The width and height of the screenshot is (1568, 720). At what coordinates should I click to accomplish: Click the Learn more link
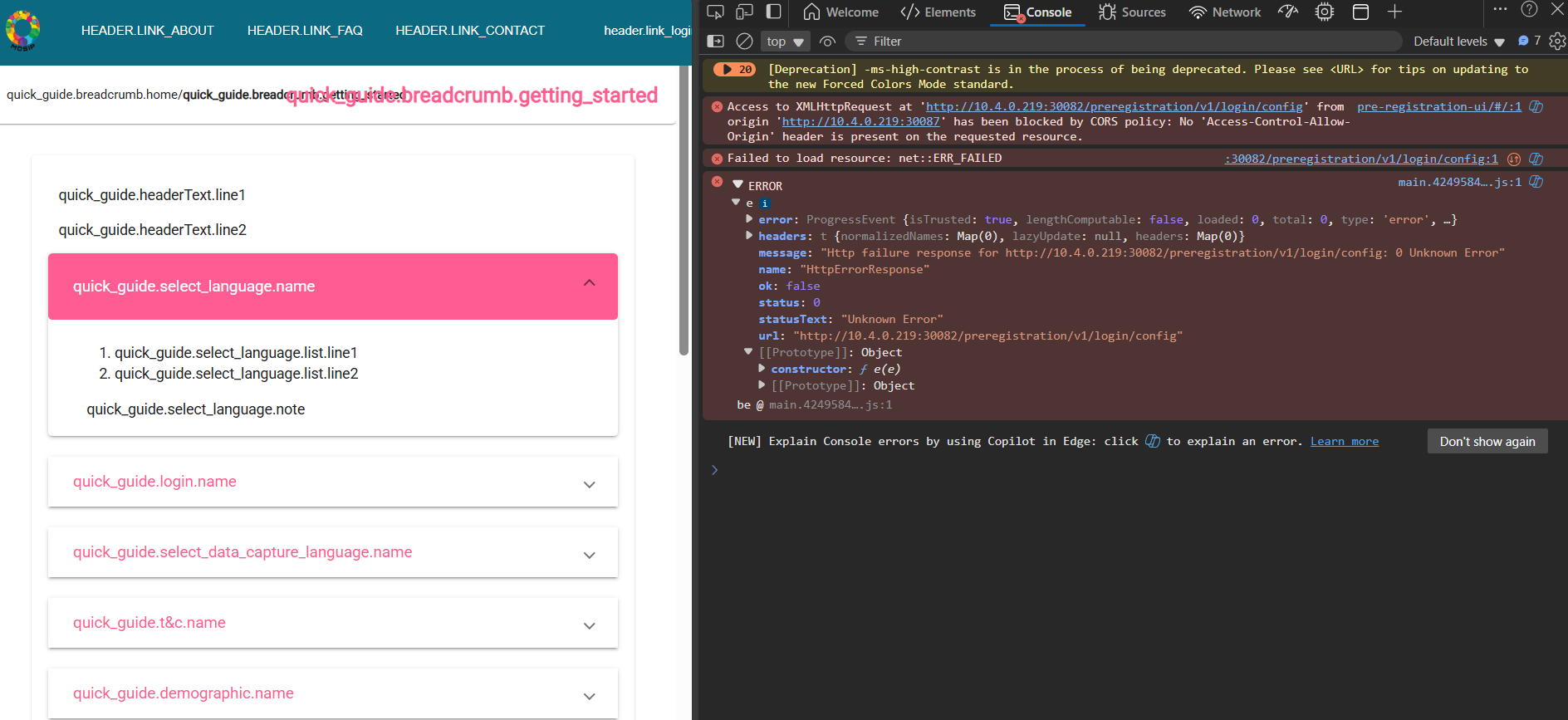[1345, 441]
